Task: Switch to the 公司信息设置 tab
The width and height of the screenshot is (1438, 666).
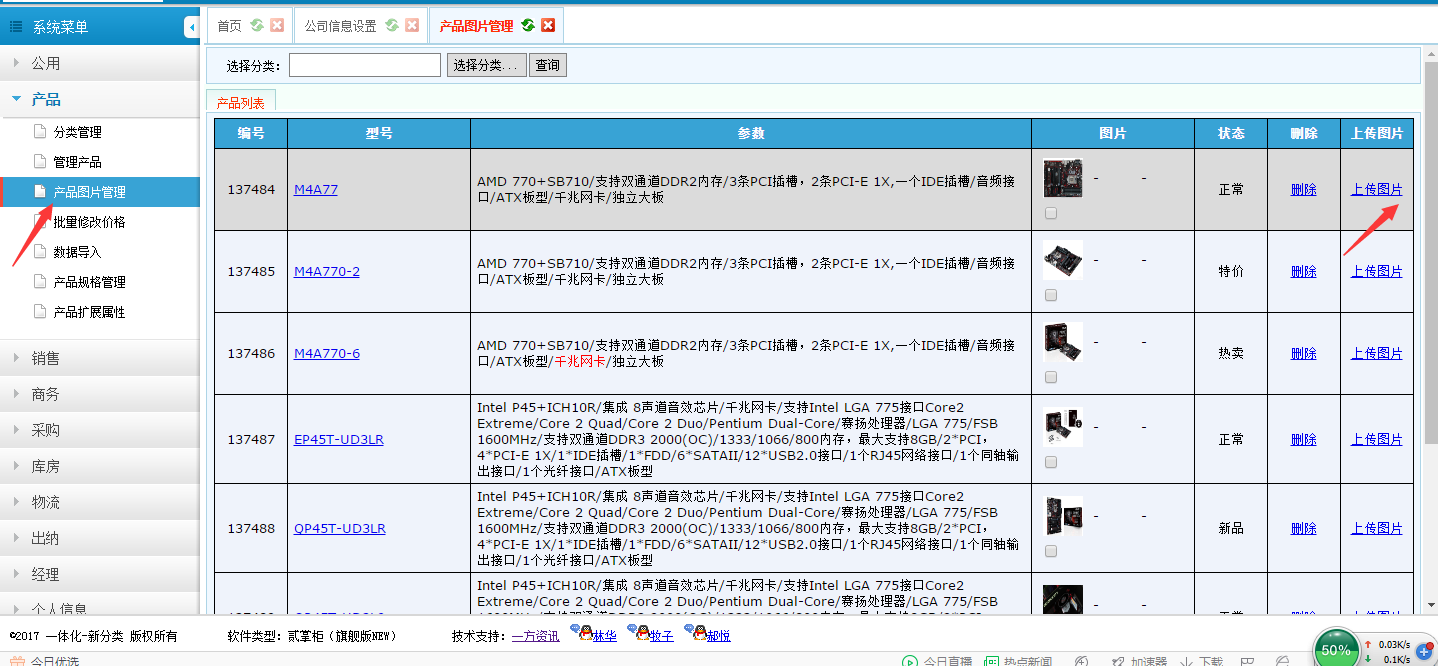Action: (x=340, y=26)
